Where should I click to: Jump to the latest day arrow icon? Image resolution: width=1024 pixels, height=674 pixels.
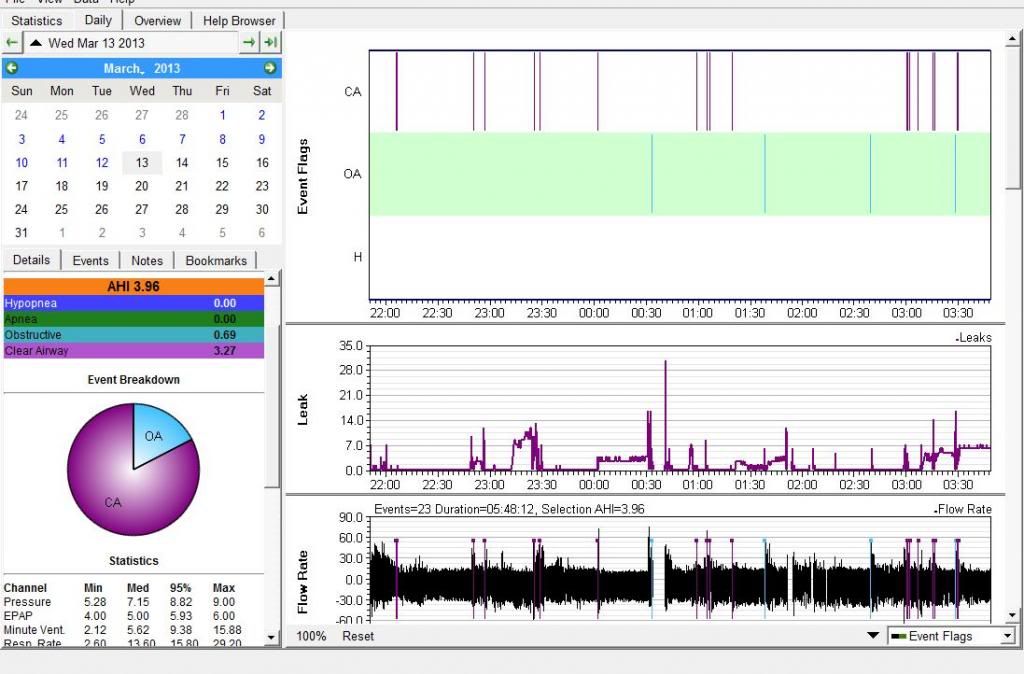(270, 43)
